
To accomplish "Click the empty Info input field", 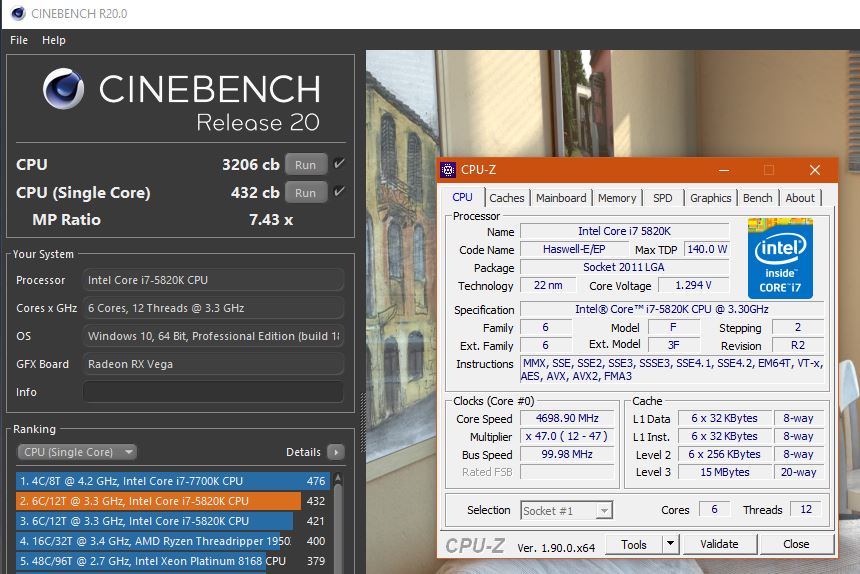I will 213,392.
